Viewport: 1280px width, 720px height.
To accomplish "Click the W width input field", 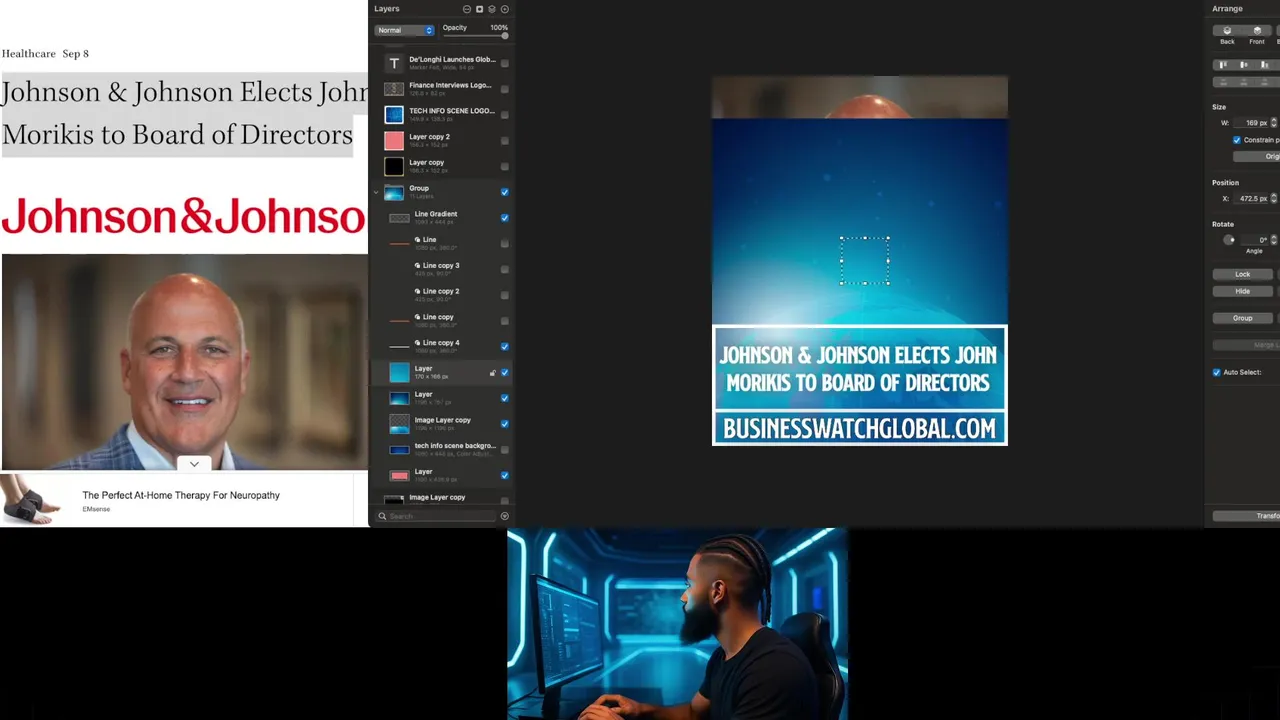I will 1252,123.
